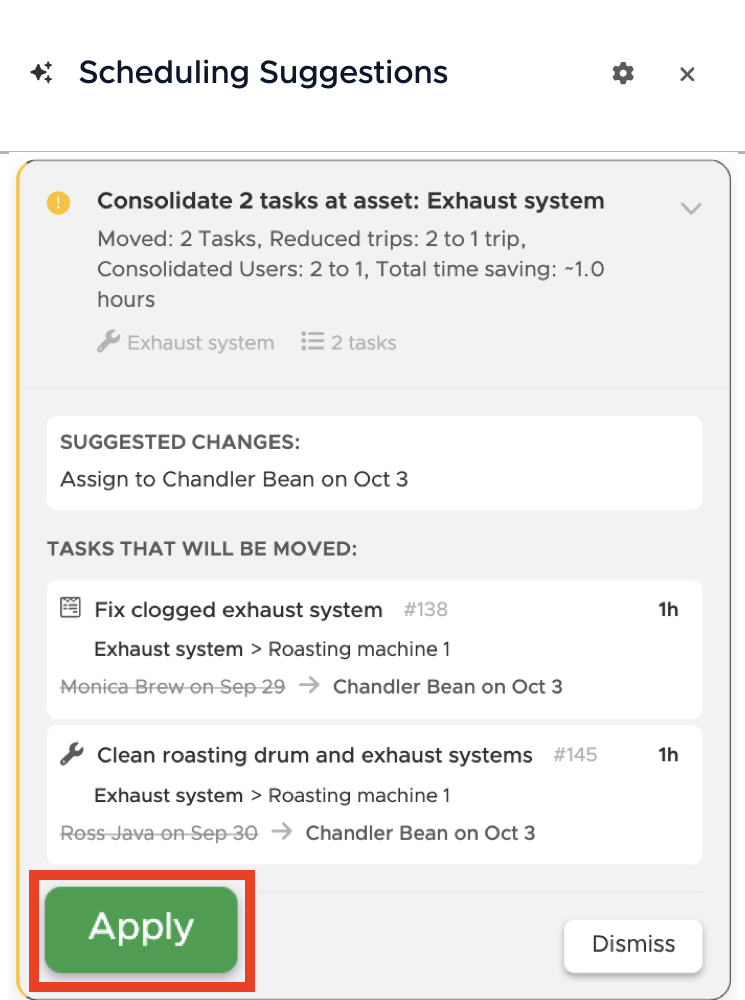
Task: Click the task list icon next to 2 tasks
Action: tap(313, 341)
